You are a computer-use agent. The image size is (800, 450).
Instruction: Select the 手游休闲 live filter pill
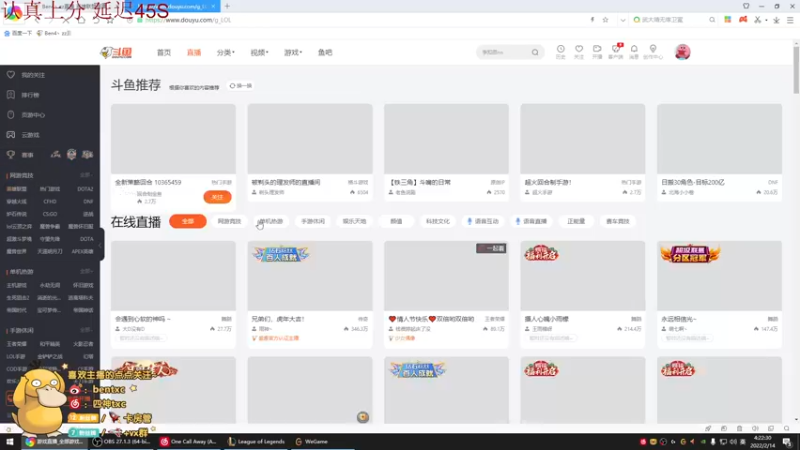coord(313,221)
